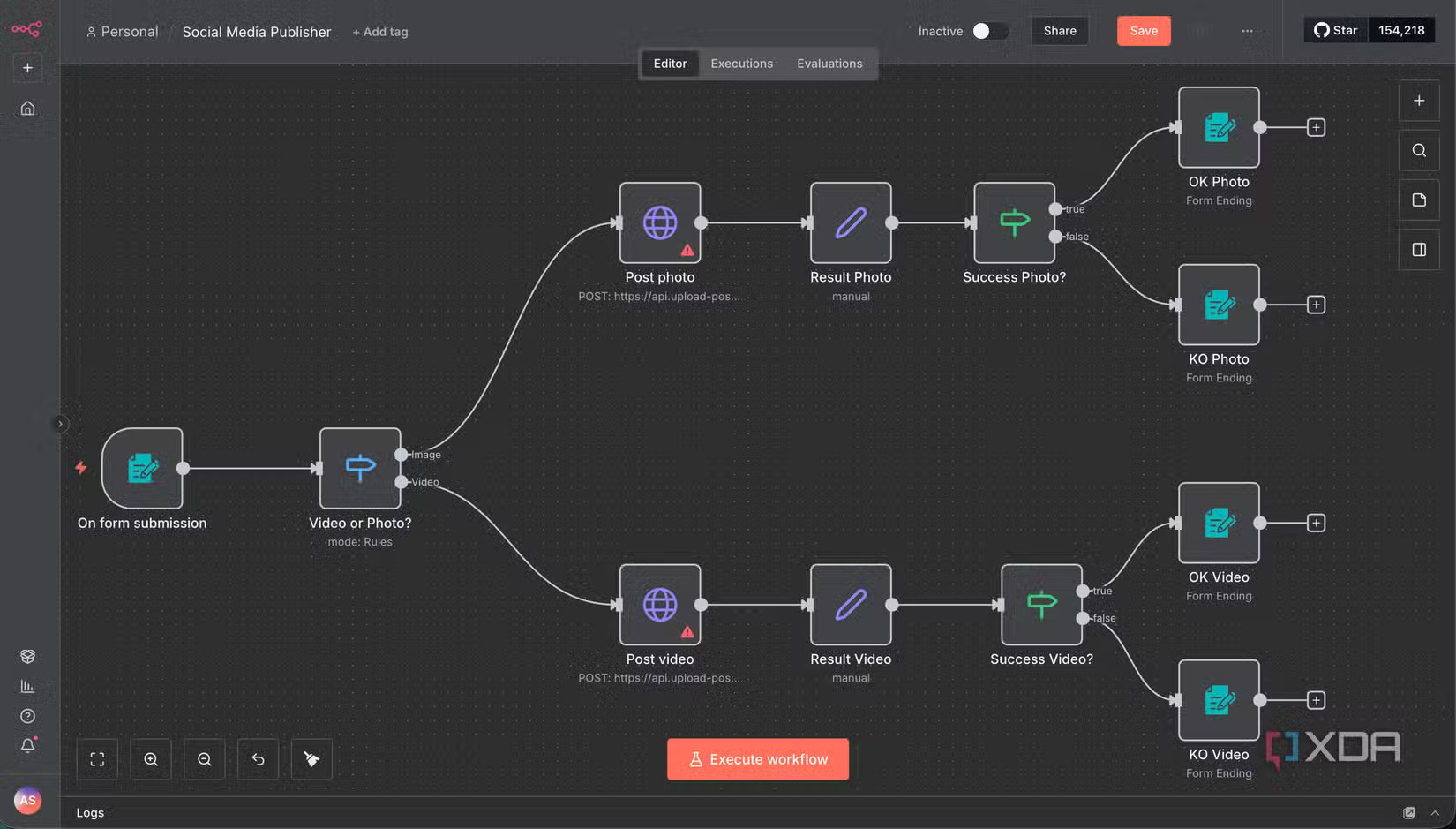Click the false output of Success Photo?
Image resolution: width=1456 pixels, height=829 pixels.
coord(1055,237)
